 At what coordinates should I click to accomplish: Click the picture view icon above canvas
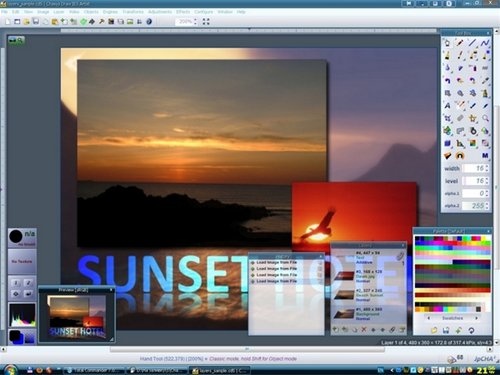pyautogui.click(x=13, y=40)
